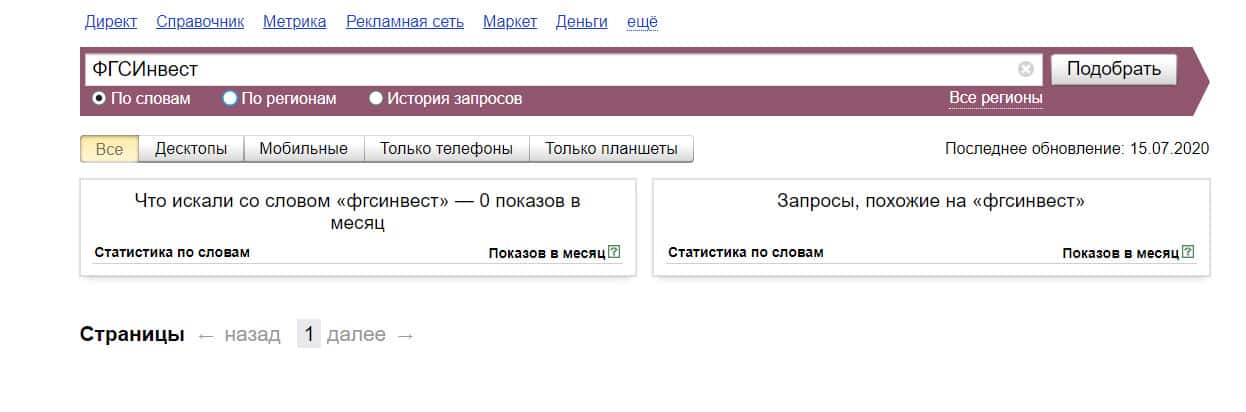Select the "По регионам" radio option

pos(230,99)
